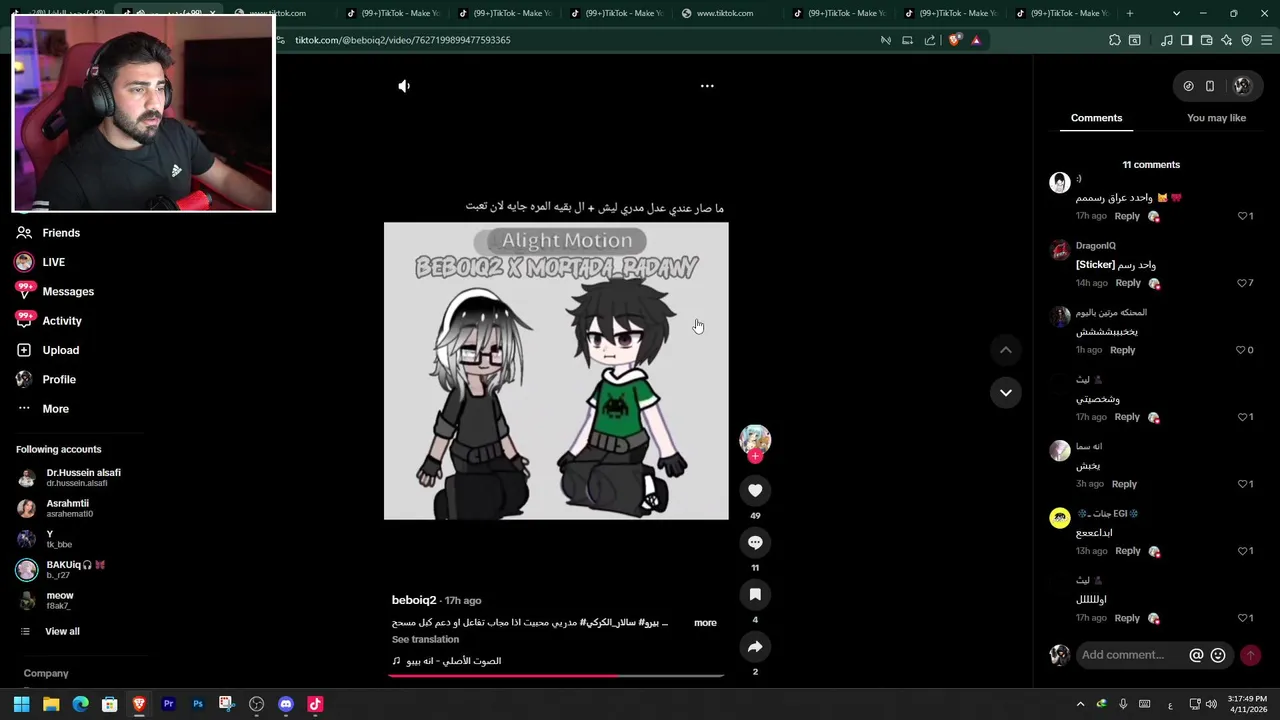Open Brave Rewards triangle icon
Viewport: 1280px width, 720px height.
tap(976, 40)
